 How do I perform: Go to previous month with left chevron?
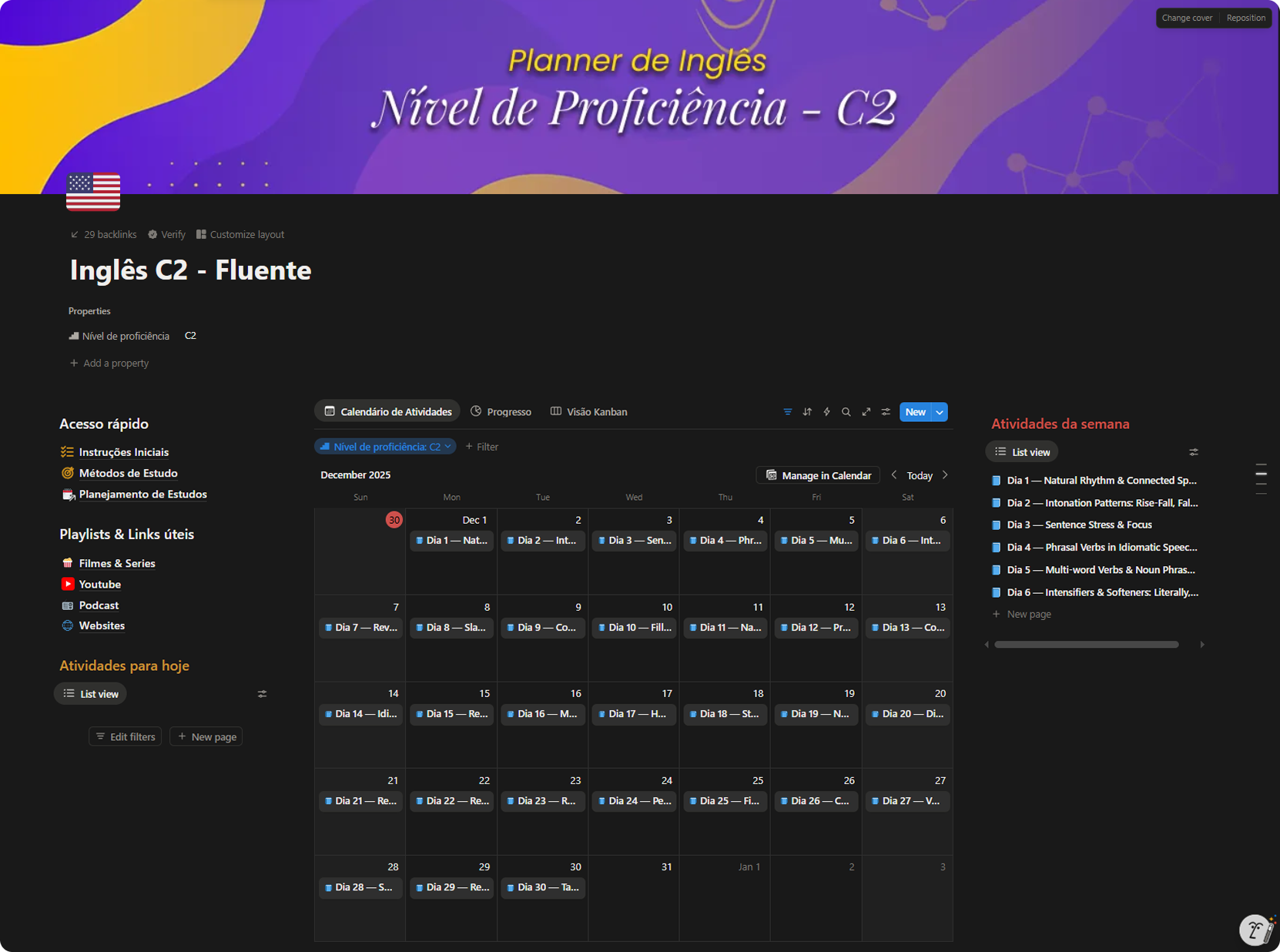893,475
